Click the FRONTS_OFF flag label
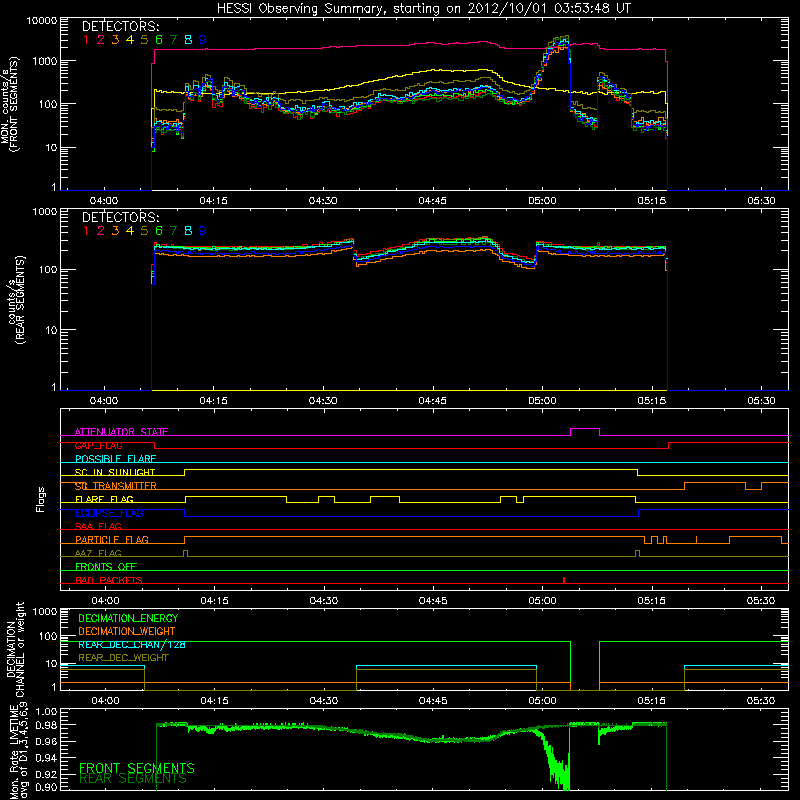800x800 pixels. 106,567
